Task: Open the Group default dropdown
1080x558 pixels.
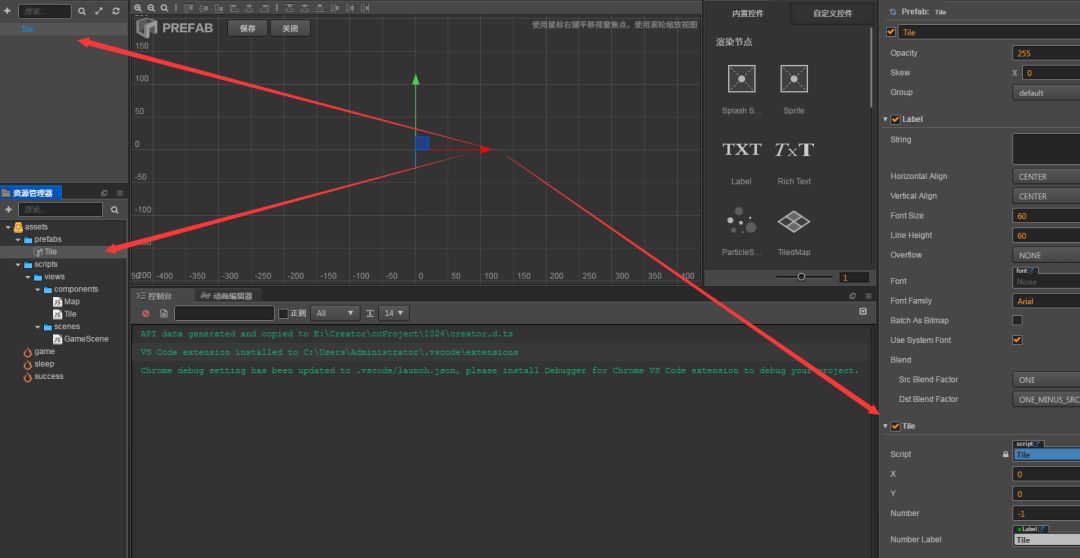Action: pyautogui.click(x=1046, y=92)
